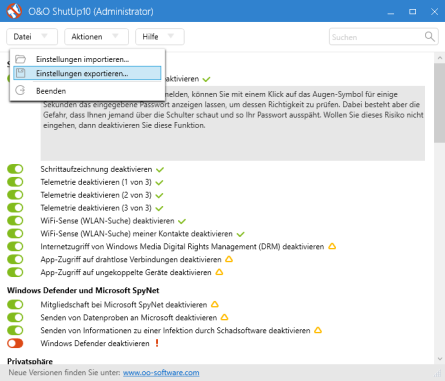
Task: Toggle Senden von Informationen zu Infektion switch
Action: 15,330
